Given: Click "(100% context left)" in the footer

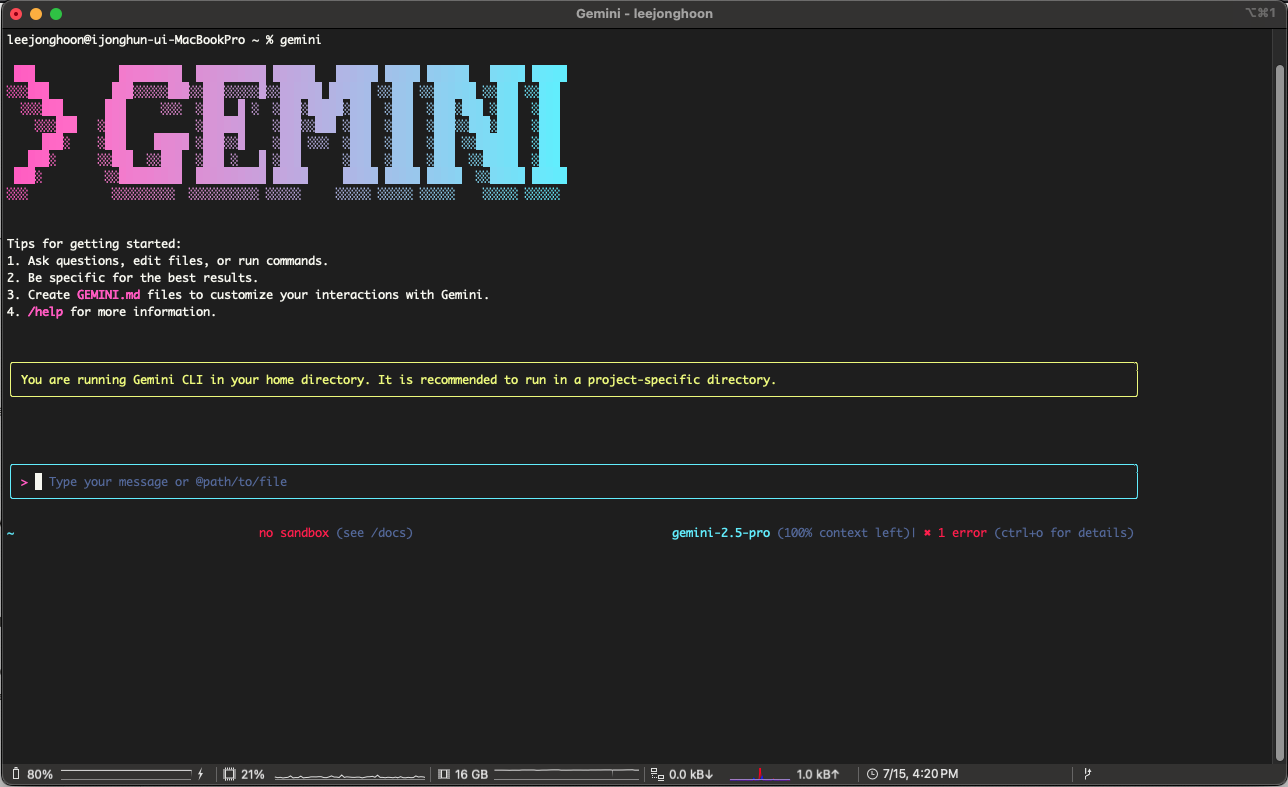Looking at the screenshot, I should click(x=844, y=533).
